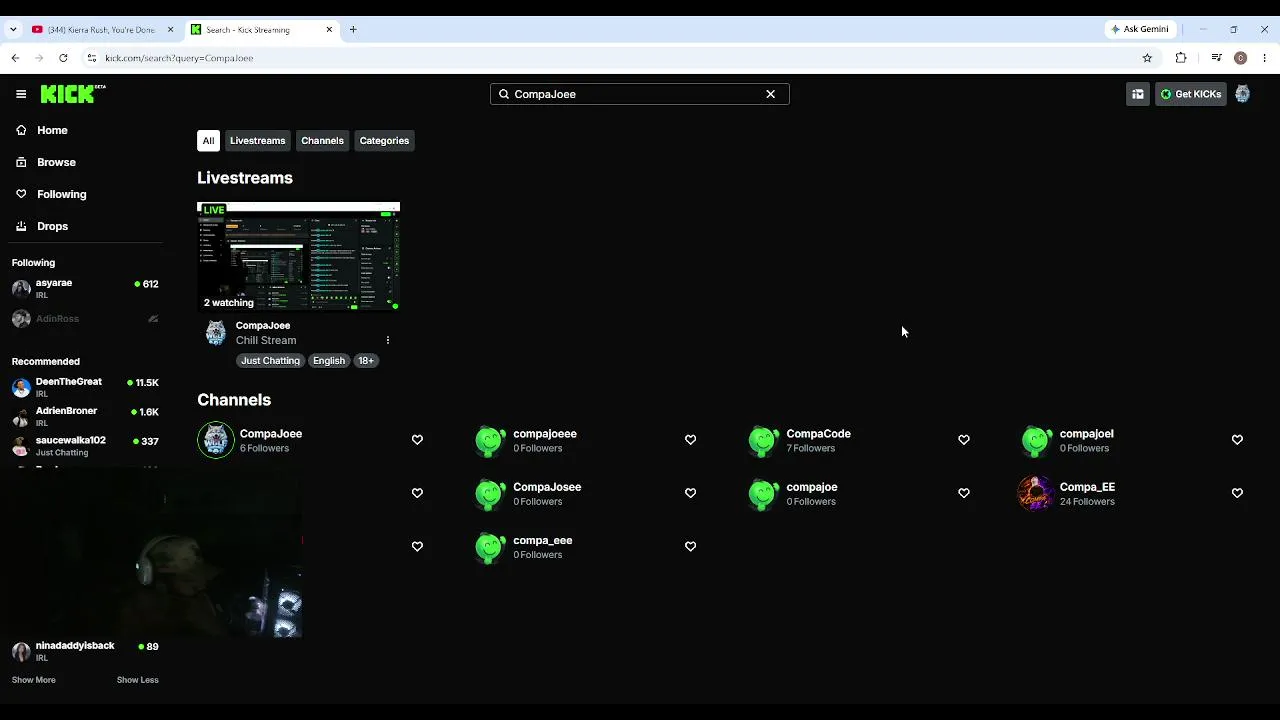Screen dimensions: 1280x720
Task: Open the creator dashboard icon beside Get KICKs
Action: click(1138, 94)
